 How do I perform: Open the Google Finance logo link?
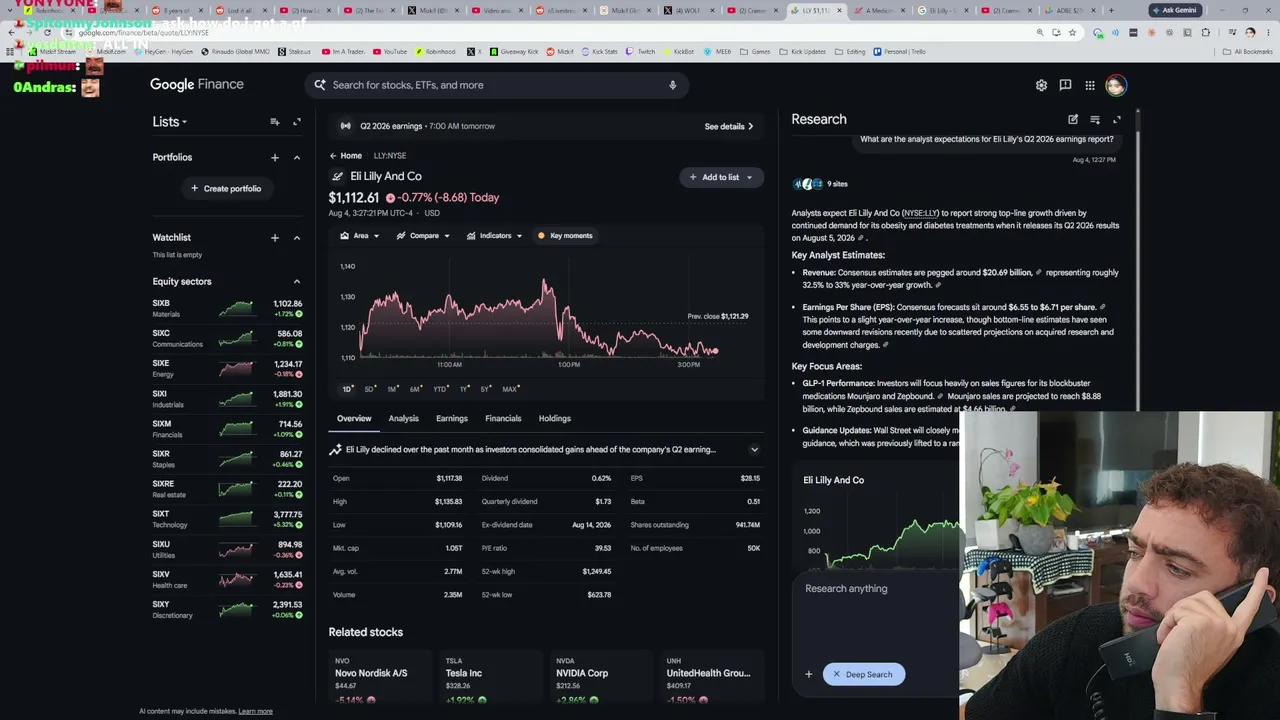pyautogui.click(x=197, y=85)
